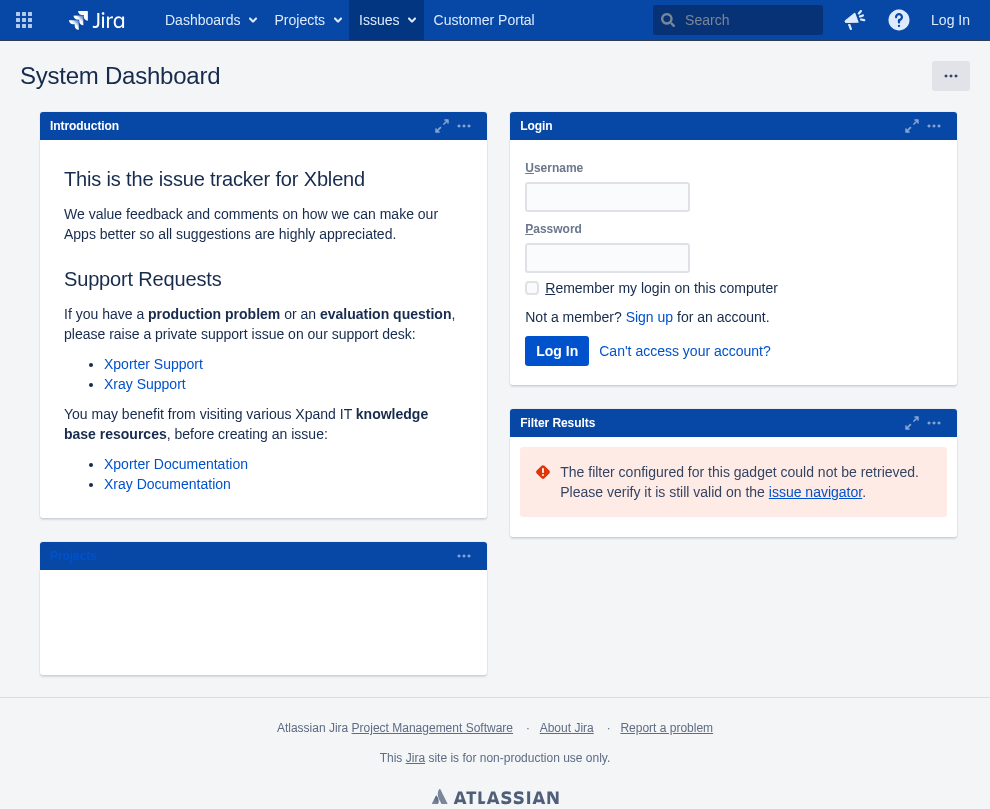Open the Login gadget options menu
The image size is (990, 809).
point(934,126)
